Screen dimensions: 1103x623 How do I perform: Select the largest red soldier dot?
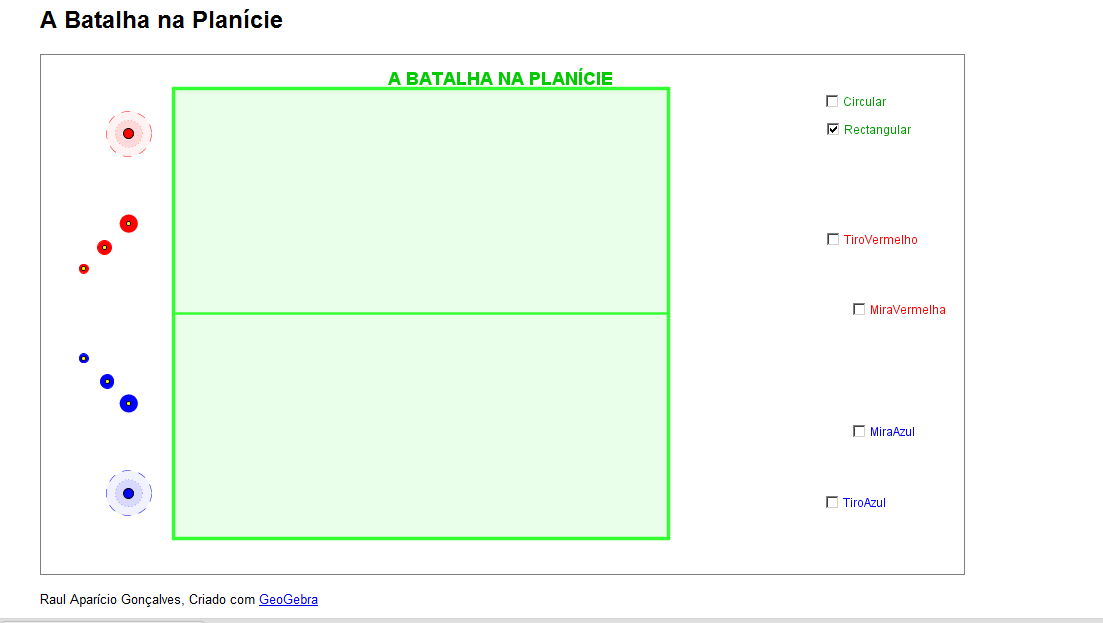pyautogui.click(x=129, y=224)
